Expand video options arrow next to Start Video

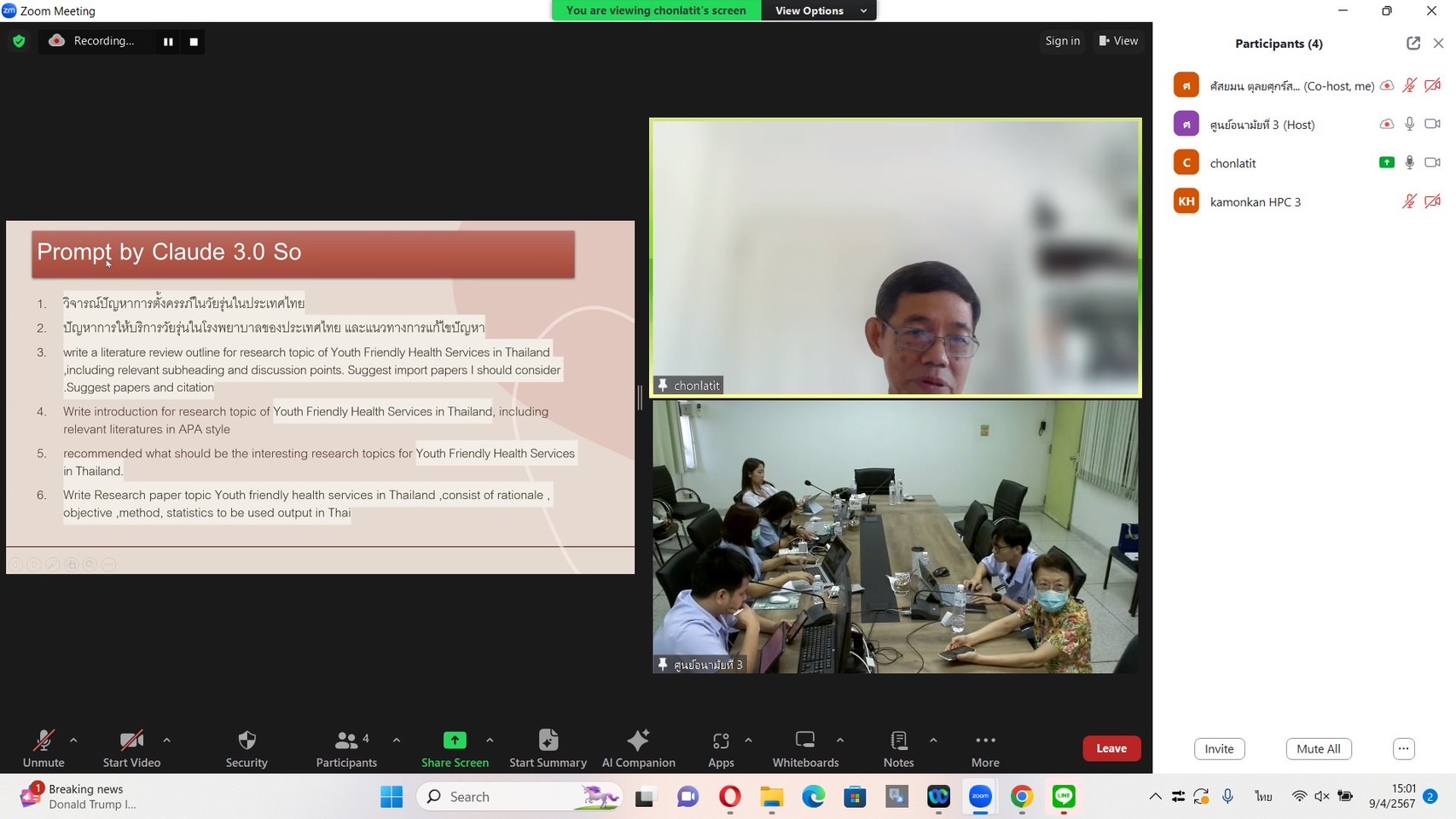pos(166,741)
